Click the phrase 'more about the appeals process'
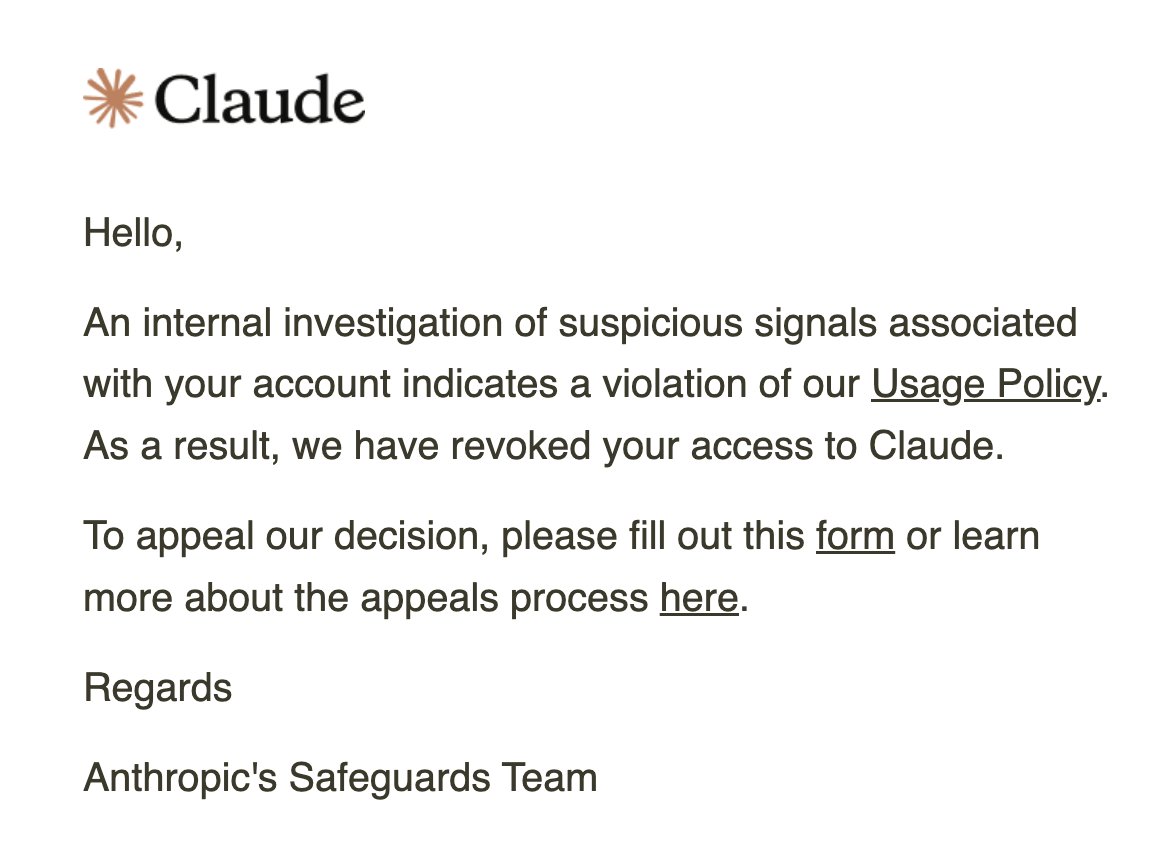This screenshot has height=846, width=1166. 366,598
